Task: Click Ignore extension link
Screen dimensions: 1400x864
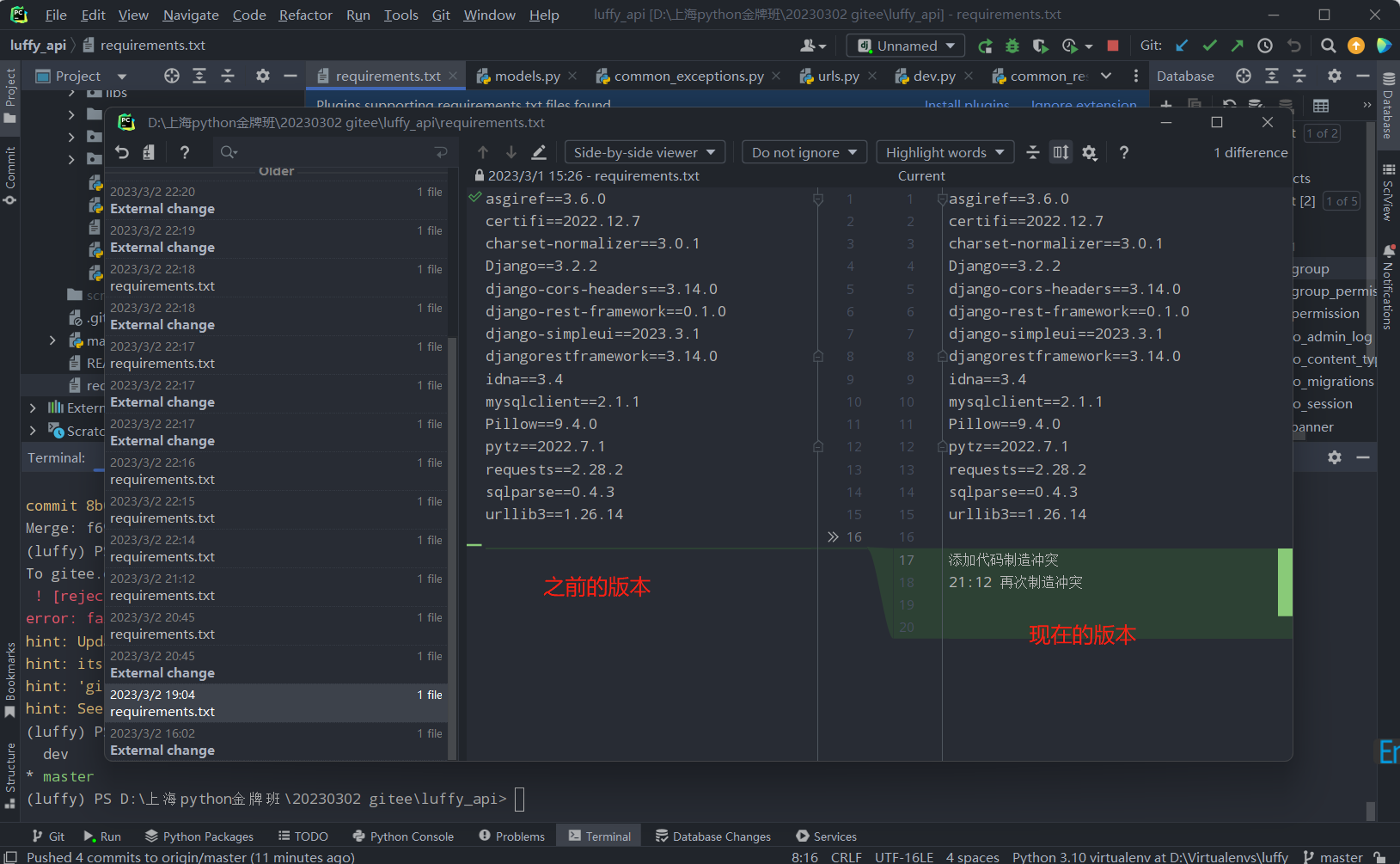Action: pyautogui.click(x=1084, y=105)
